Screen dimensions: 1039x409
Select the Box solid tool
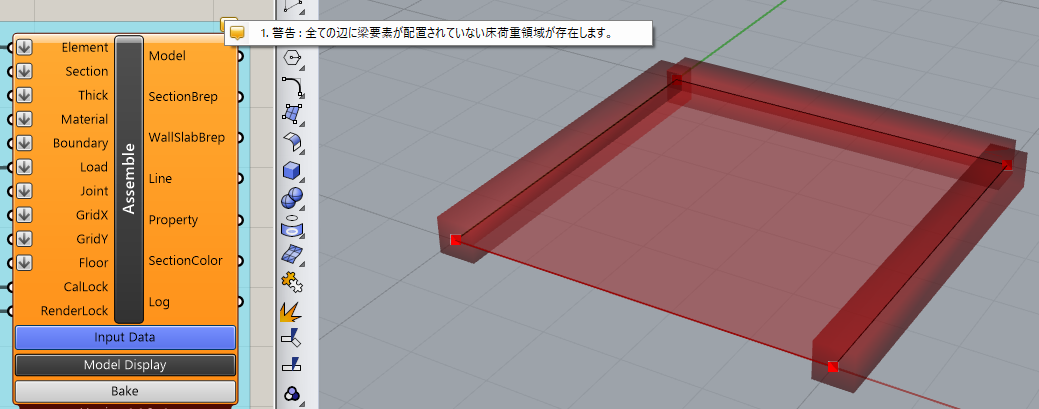point(293,170)
